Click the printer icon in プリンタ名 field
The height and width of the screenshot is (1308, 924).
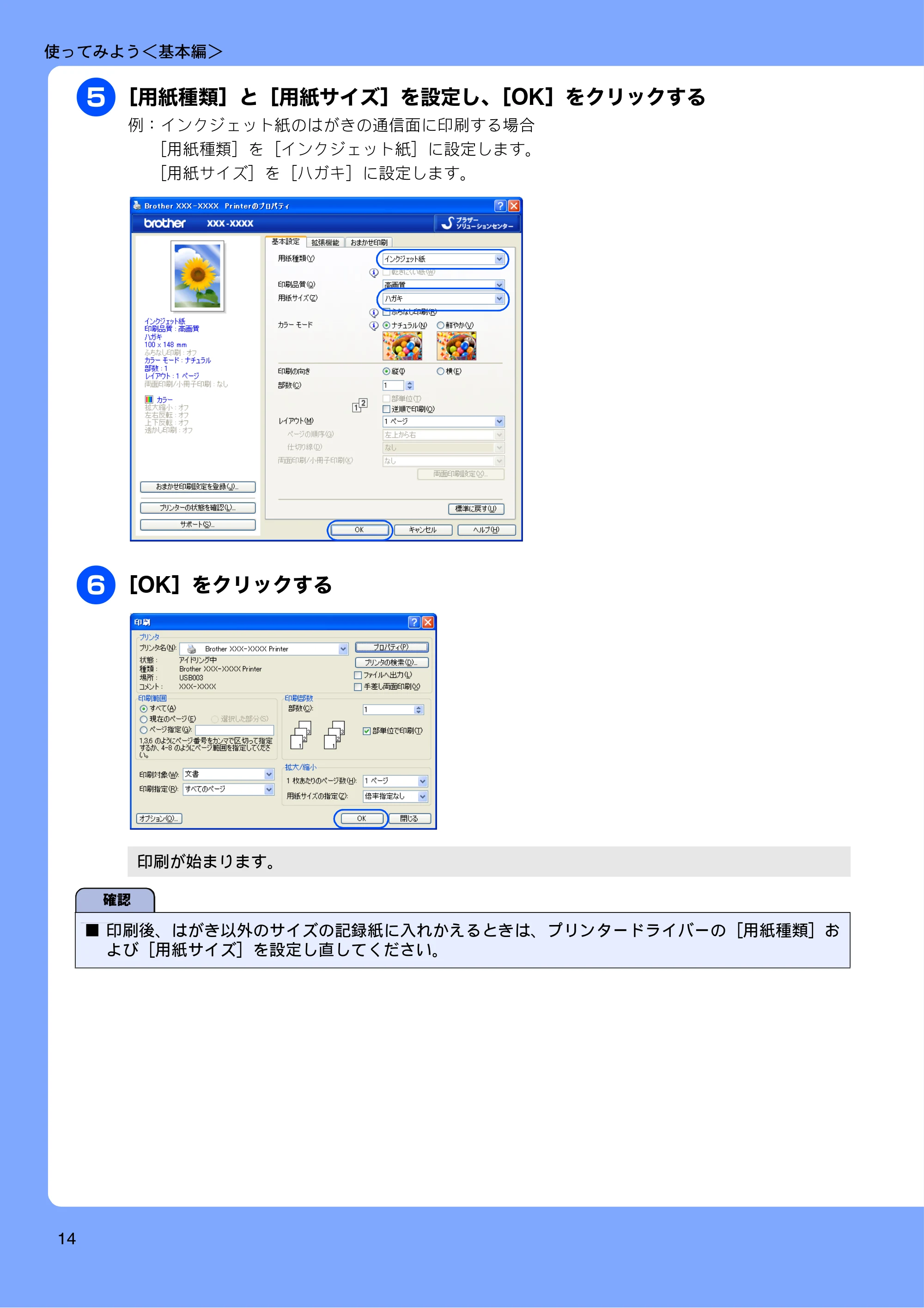click(191, 649)
